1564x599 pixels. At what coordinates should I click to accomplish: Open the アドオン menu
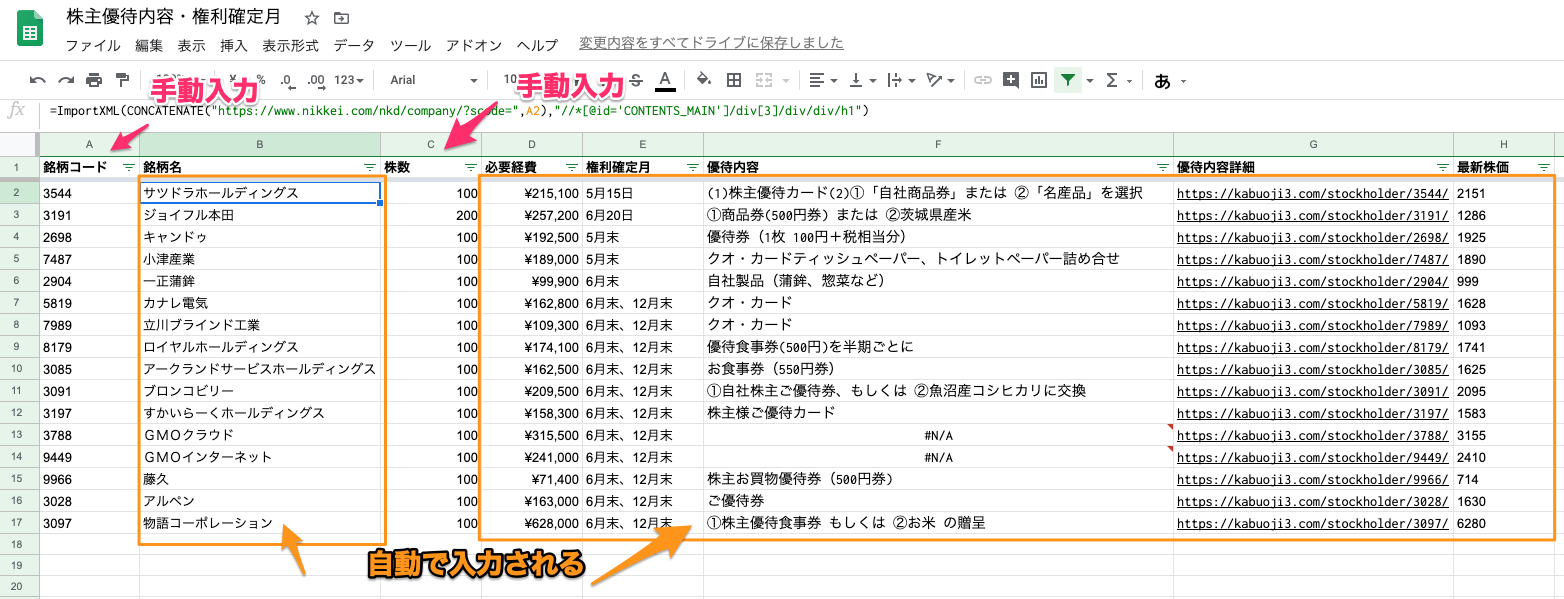(x=474, y=45)
